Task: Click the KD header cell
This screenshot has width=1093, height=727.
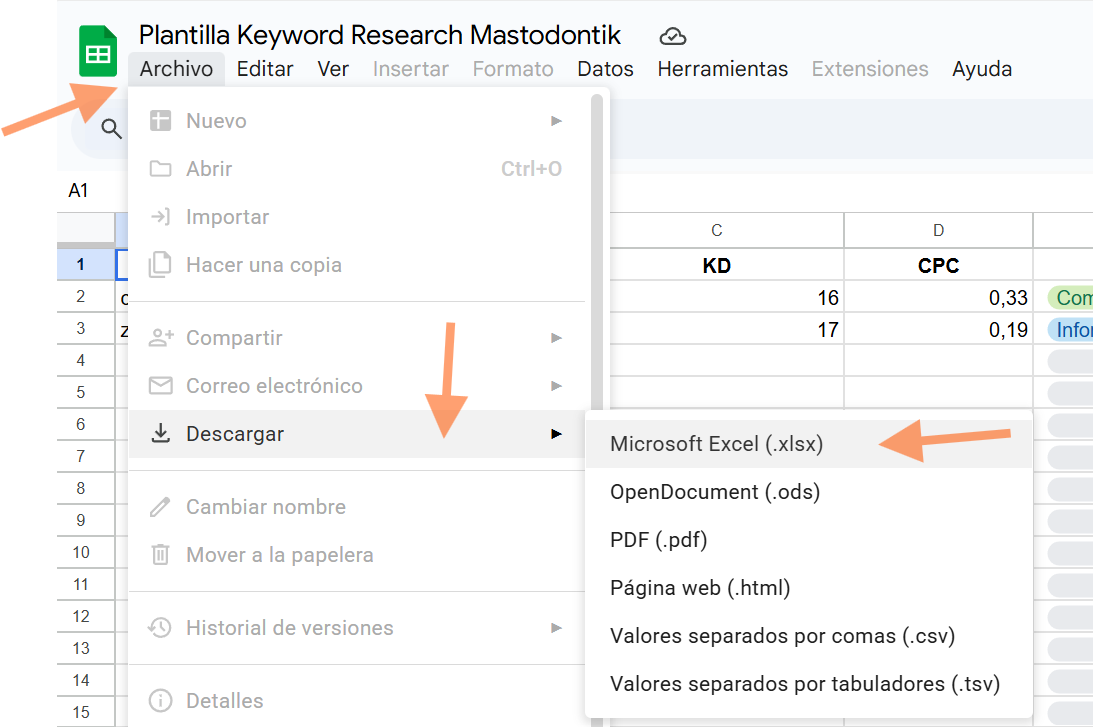Action: coord(727,266)
